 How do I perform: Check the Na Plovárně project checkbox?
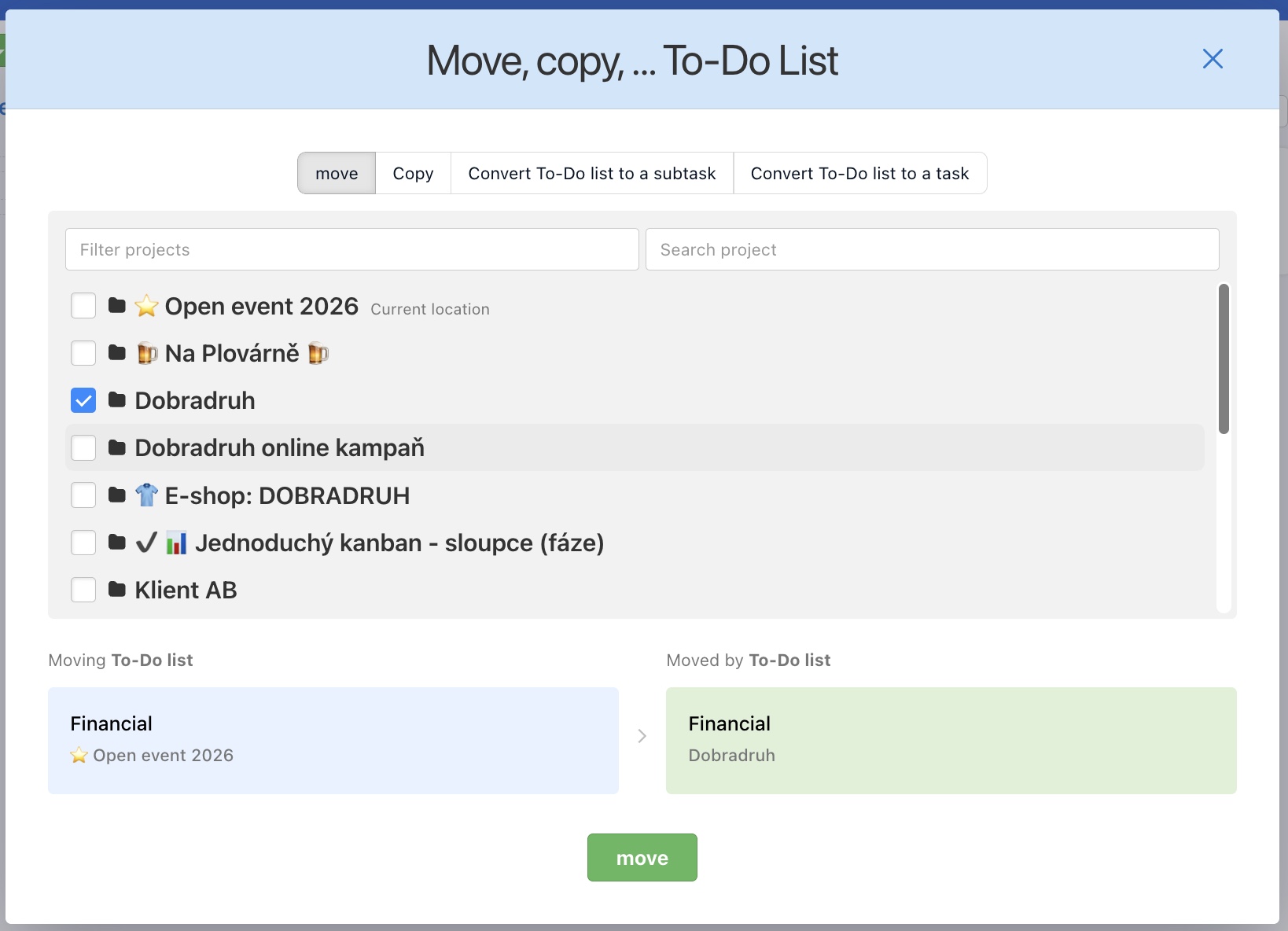tap(83, 353)
